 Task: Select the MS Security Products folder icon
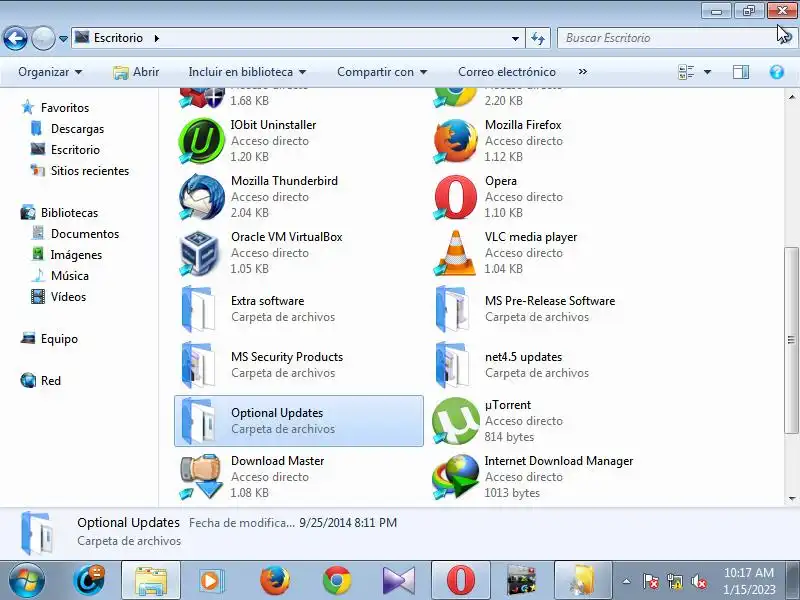click(x=199, y=365)
